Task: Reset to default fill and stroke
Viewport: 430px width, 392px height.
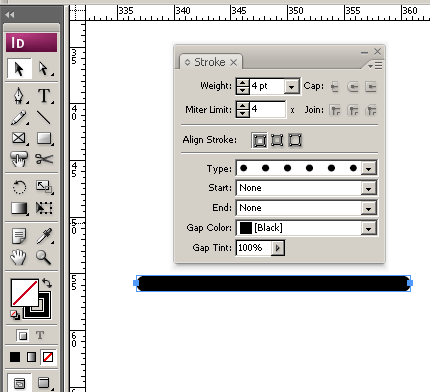Action: click(15, 315)
